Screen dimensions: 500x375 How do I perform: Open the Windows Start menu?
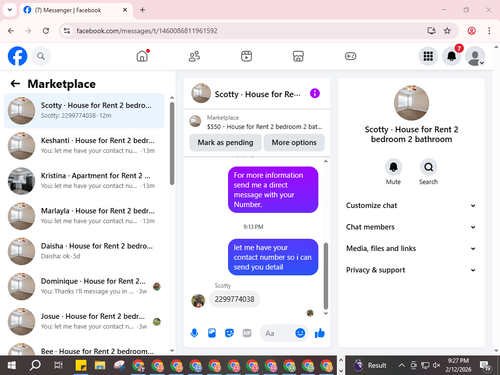(12, 365)
